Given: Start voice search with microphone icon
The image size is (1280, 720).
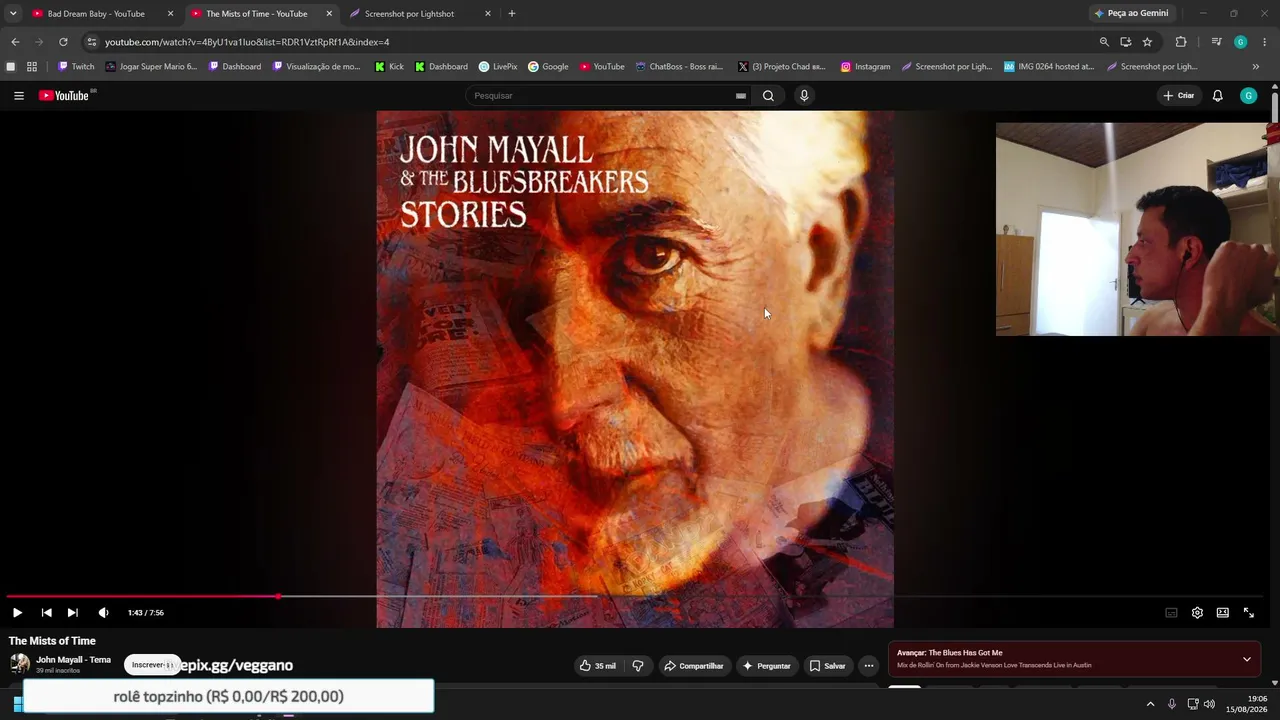Looking at the screenshot, I should pyautogui.click(x=804, y=96).
